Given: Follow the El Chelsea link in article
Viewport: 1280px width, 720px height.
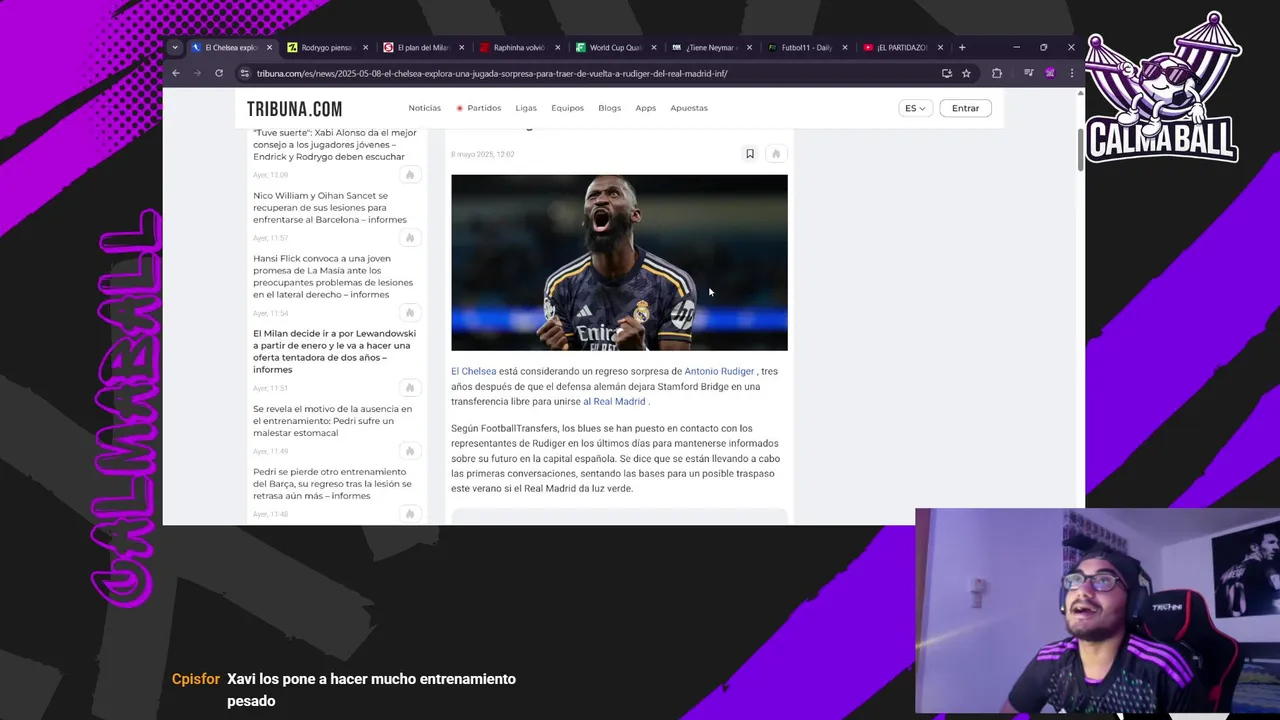Looking at the screenshot, I should click(473, 371).
